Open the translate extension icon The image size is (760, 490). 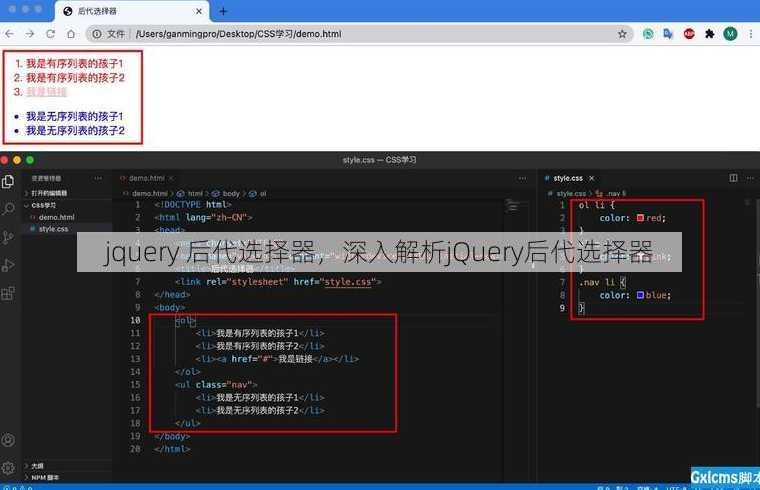coord(668,34)
